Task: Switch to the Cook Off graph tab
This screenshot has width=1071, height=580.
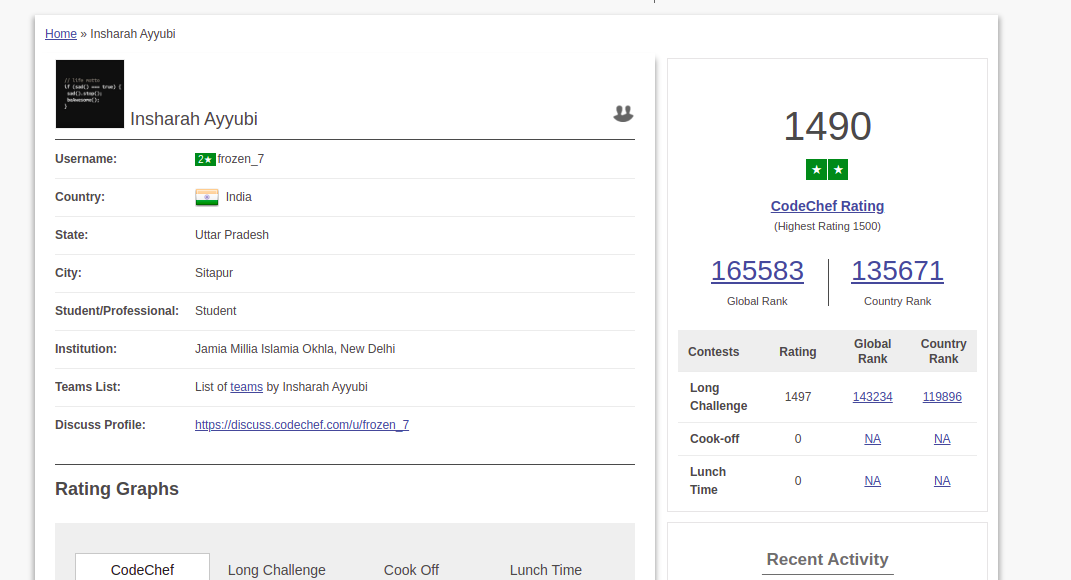Action: click(x=411, y=570)
